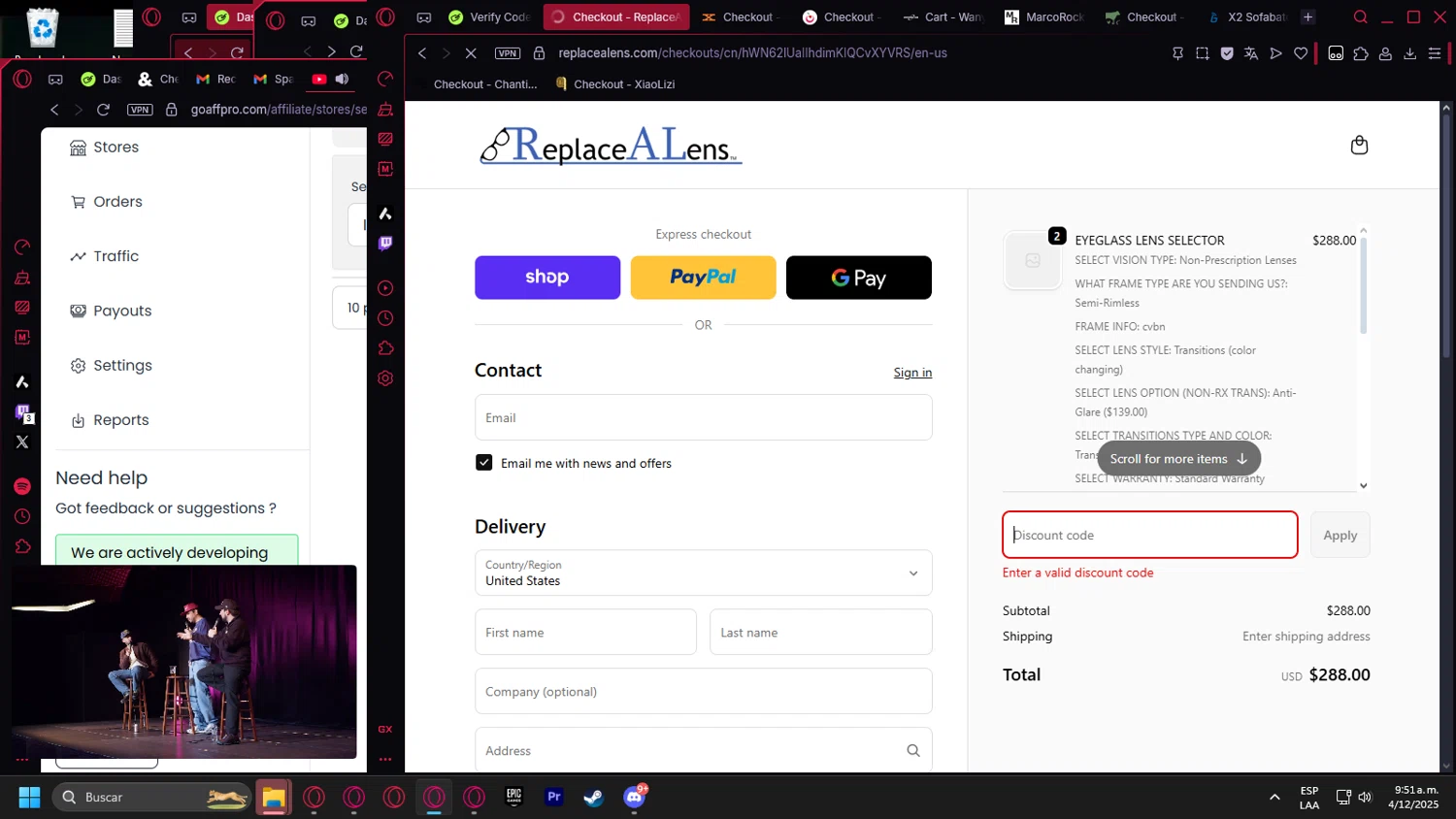Focus the Email input field
Screen dimensions: 1456x819
pyautogui.click(x=704, y=417)
